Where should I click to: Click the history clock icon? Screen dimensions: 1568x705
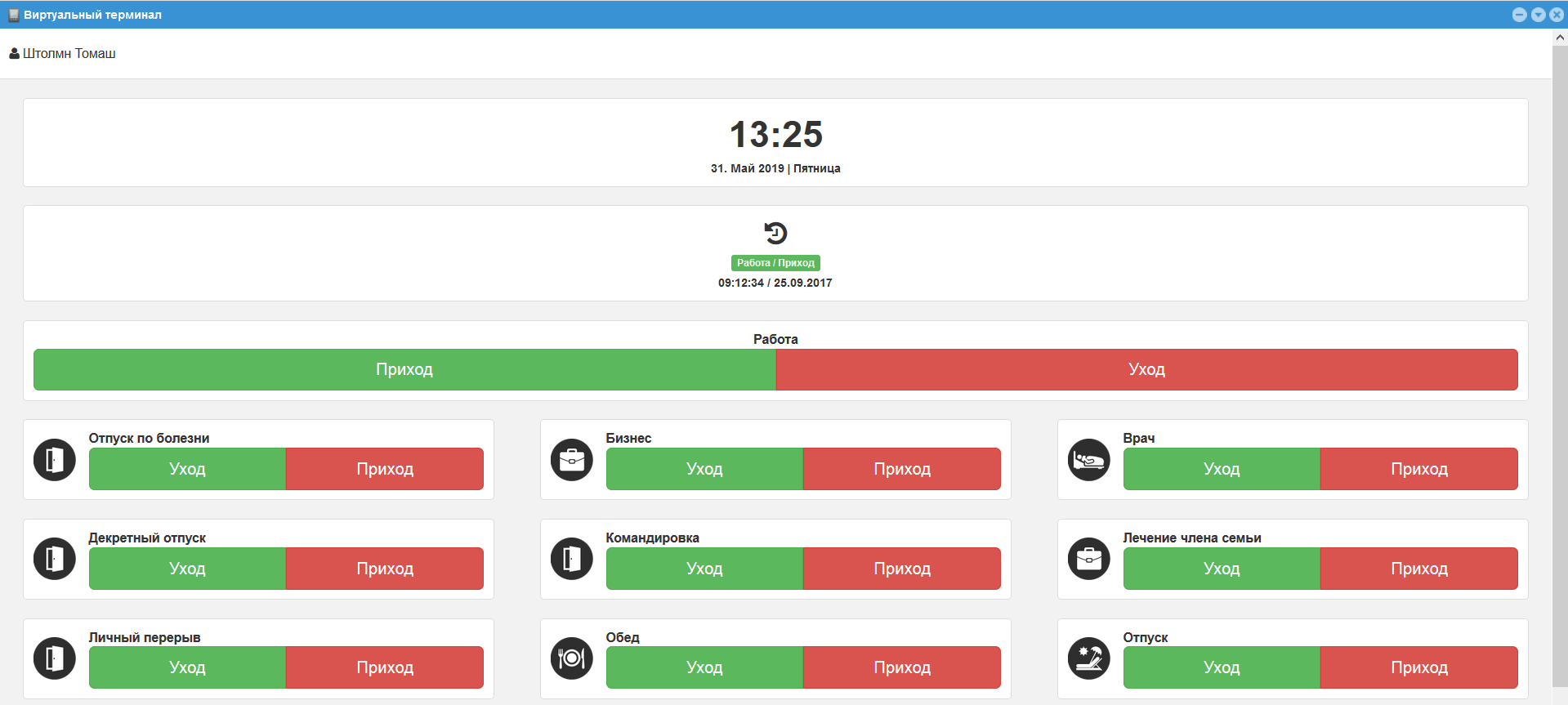[x=775, y=233]
